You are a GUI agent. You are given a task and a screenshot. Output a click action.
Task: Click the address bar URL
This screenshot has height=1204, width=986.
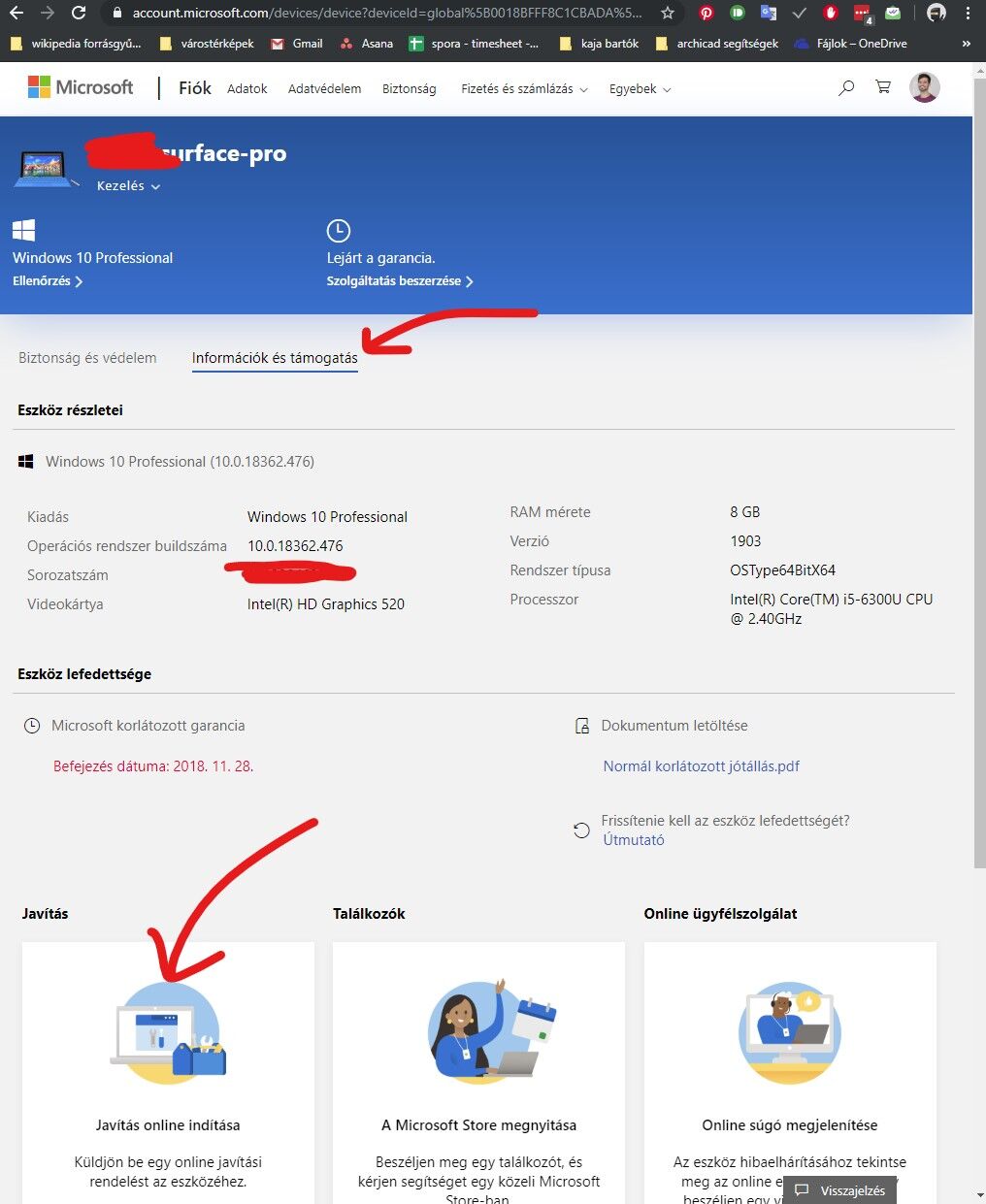(387, 14)
